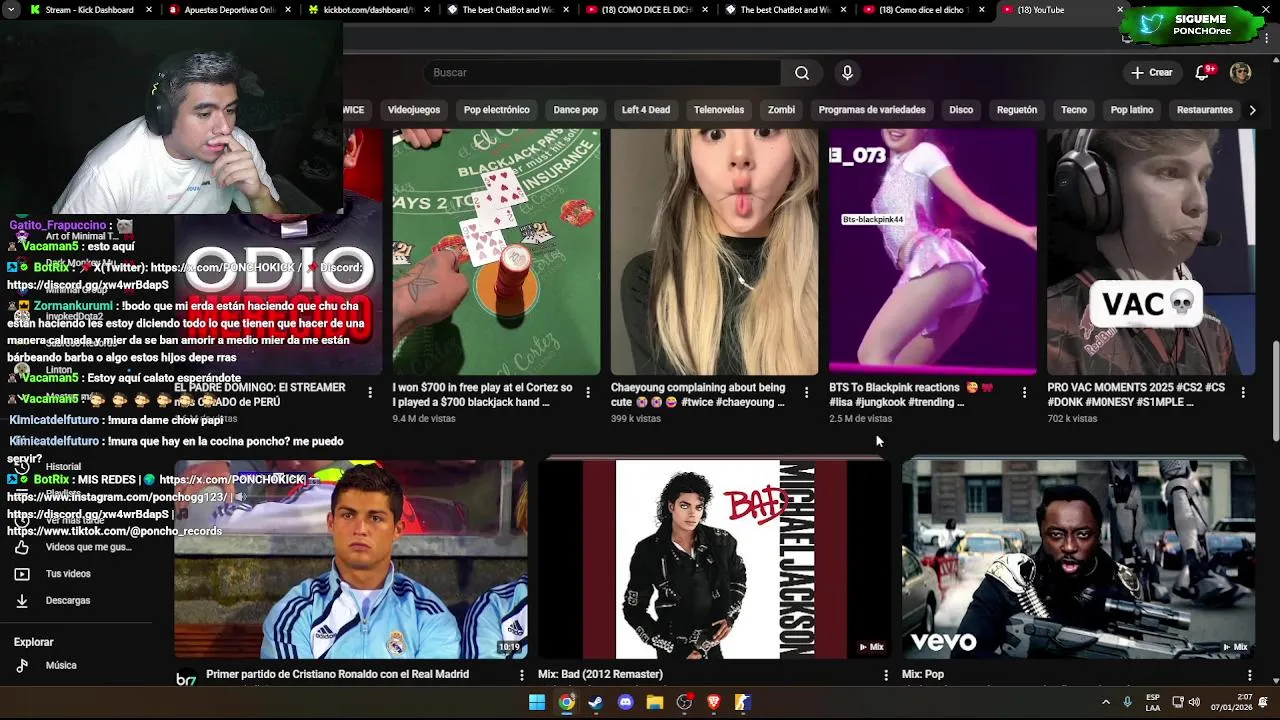
Task: Open Brave browser from the taskbar
Action: pyautogui.click(x=714, y=702)
